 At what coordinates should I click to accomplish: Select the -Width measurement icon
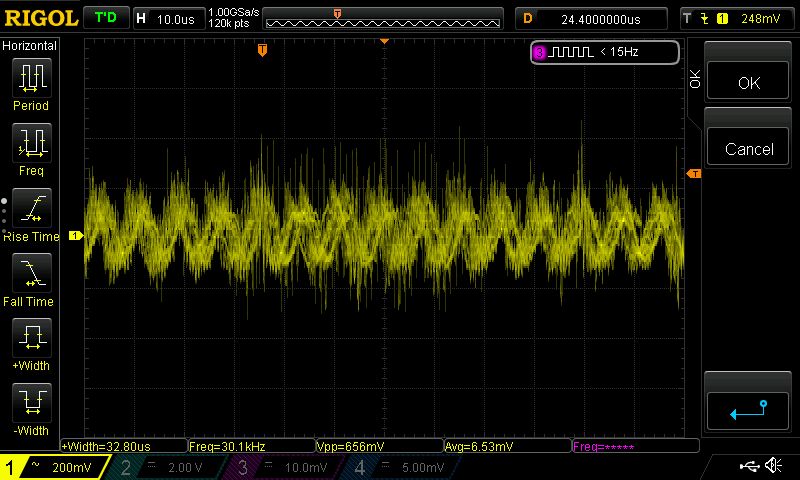point(32,402)
